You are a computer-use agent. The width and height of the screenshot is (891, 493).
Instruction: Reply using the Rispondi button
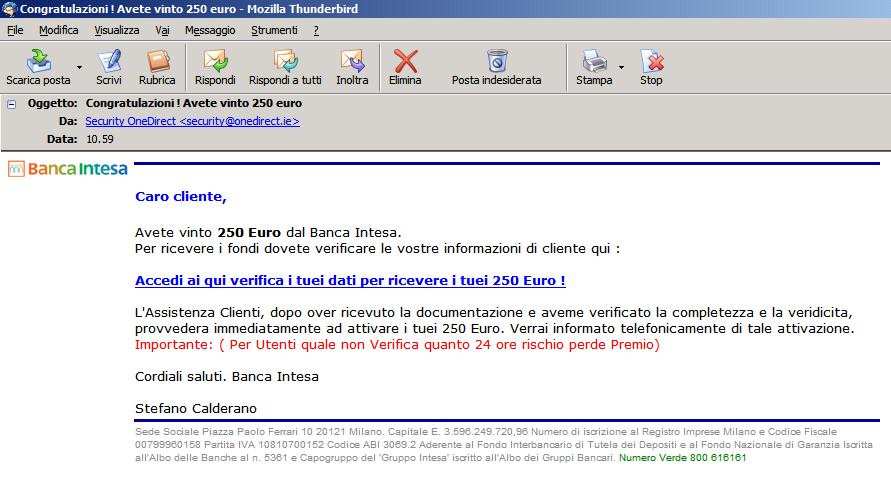(x=215, y=67)
